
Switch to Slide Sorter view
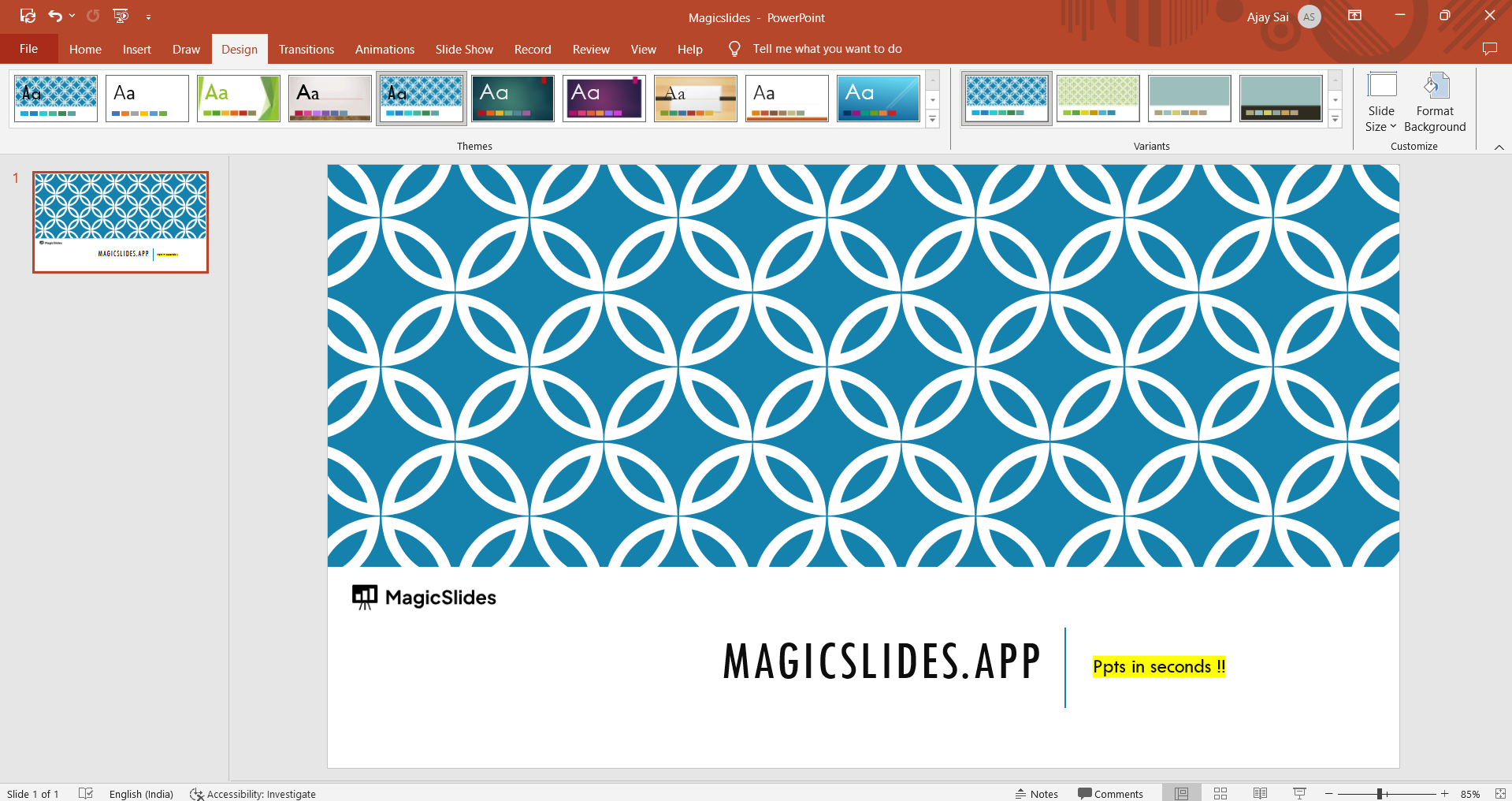1220,793
